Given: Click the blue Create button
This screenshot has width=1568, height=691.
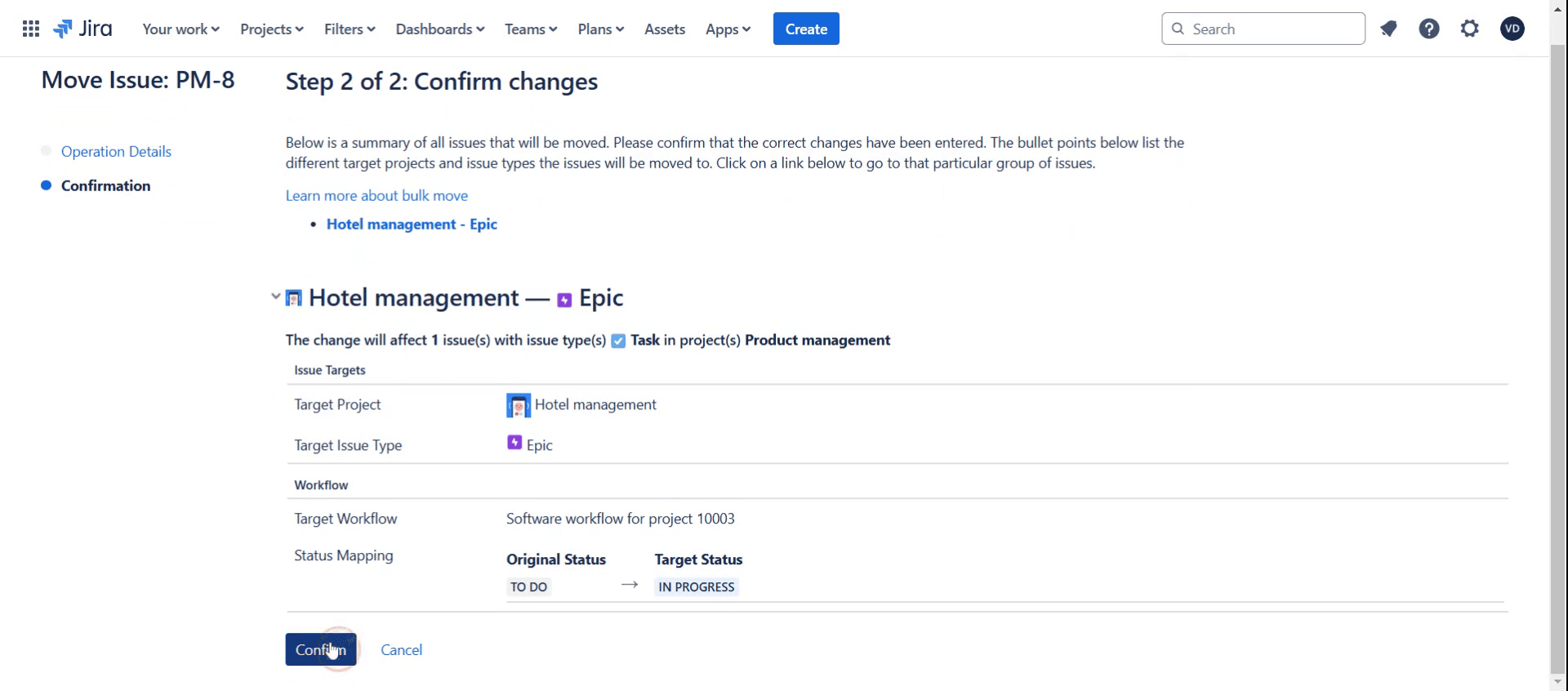Looking at the screenshot, I should [x=806, y=29].
